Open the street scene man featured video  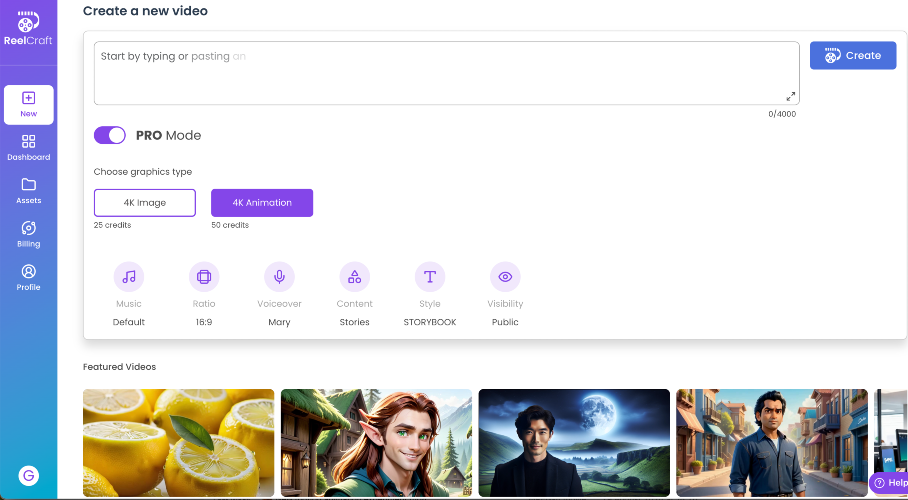772,443
